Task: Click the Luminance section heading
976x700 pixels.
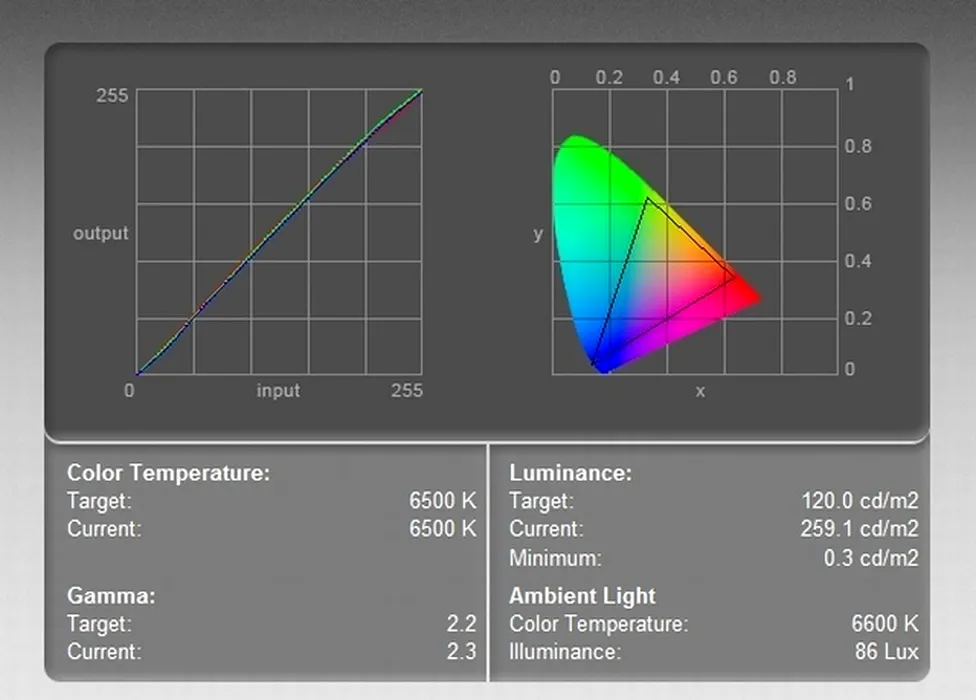Action: click(x=570, y=473)
